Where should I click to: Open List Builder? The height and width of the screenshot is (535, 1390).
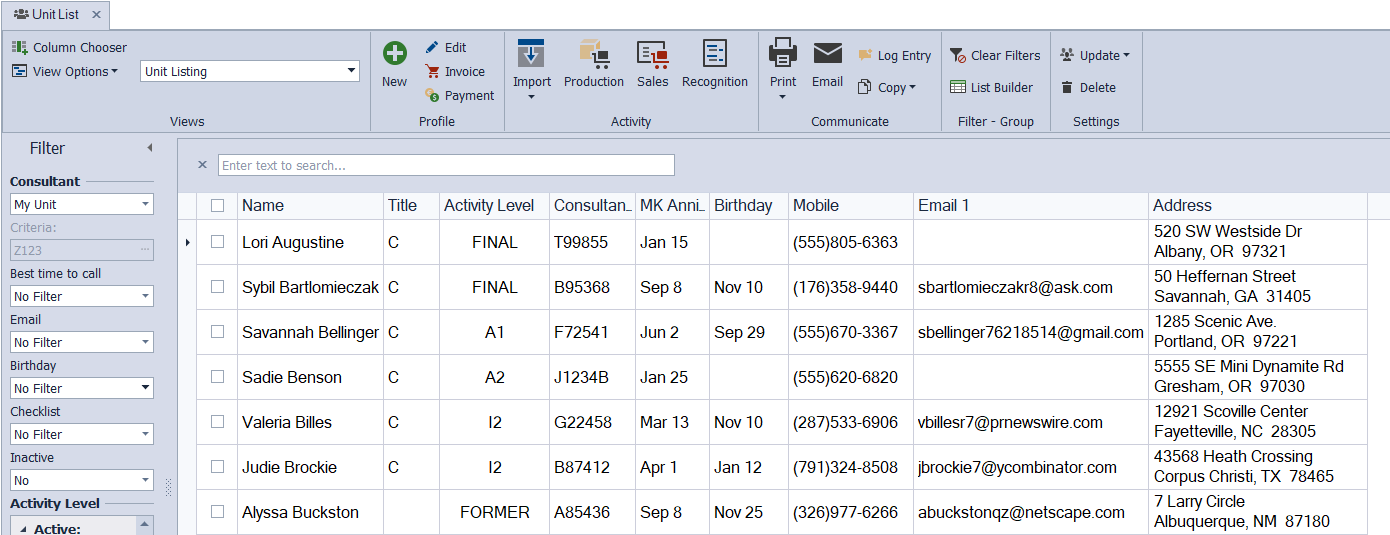[x=992, y=88]
